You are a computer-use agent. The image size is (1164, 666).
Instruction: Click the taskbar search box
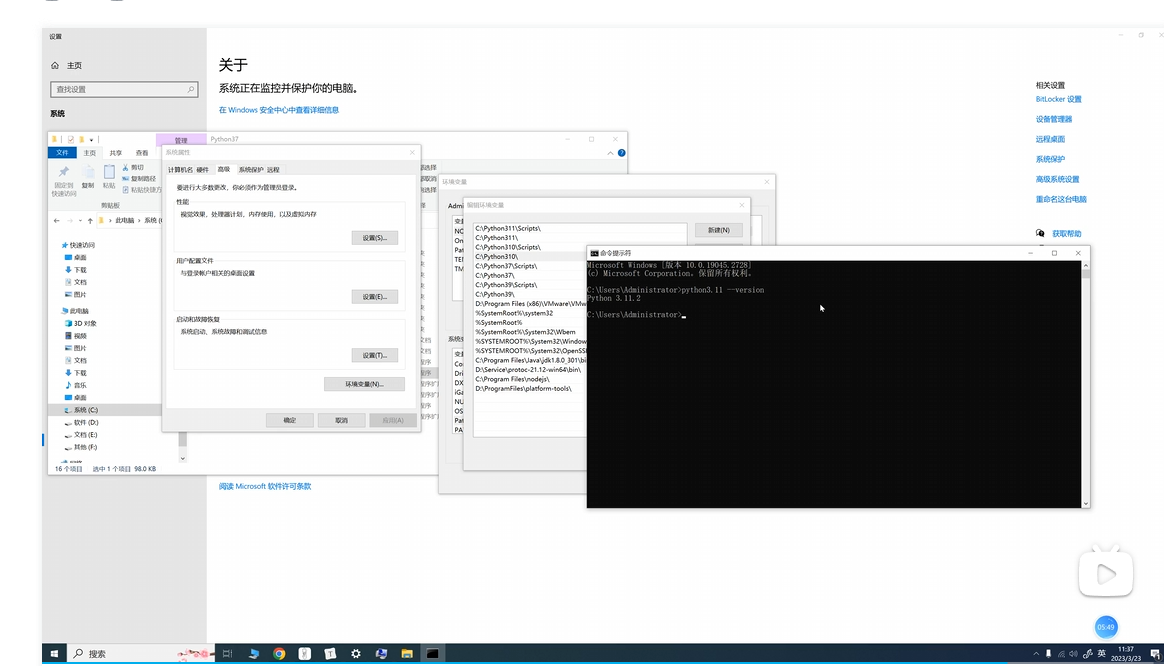(x=141, y=653)
